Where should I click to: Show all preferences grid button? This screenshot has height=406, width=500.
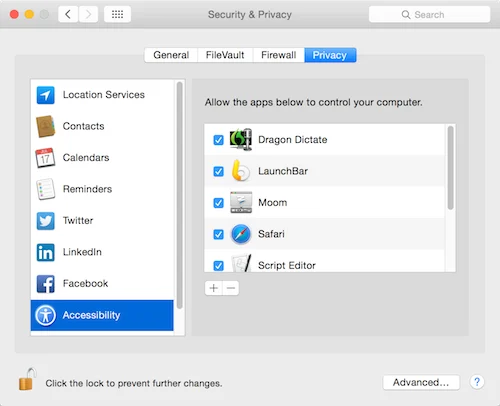click(x=117, y=14)
